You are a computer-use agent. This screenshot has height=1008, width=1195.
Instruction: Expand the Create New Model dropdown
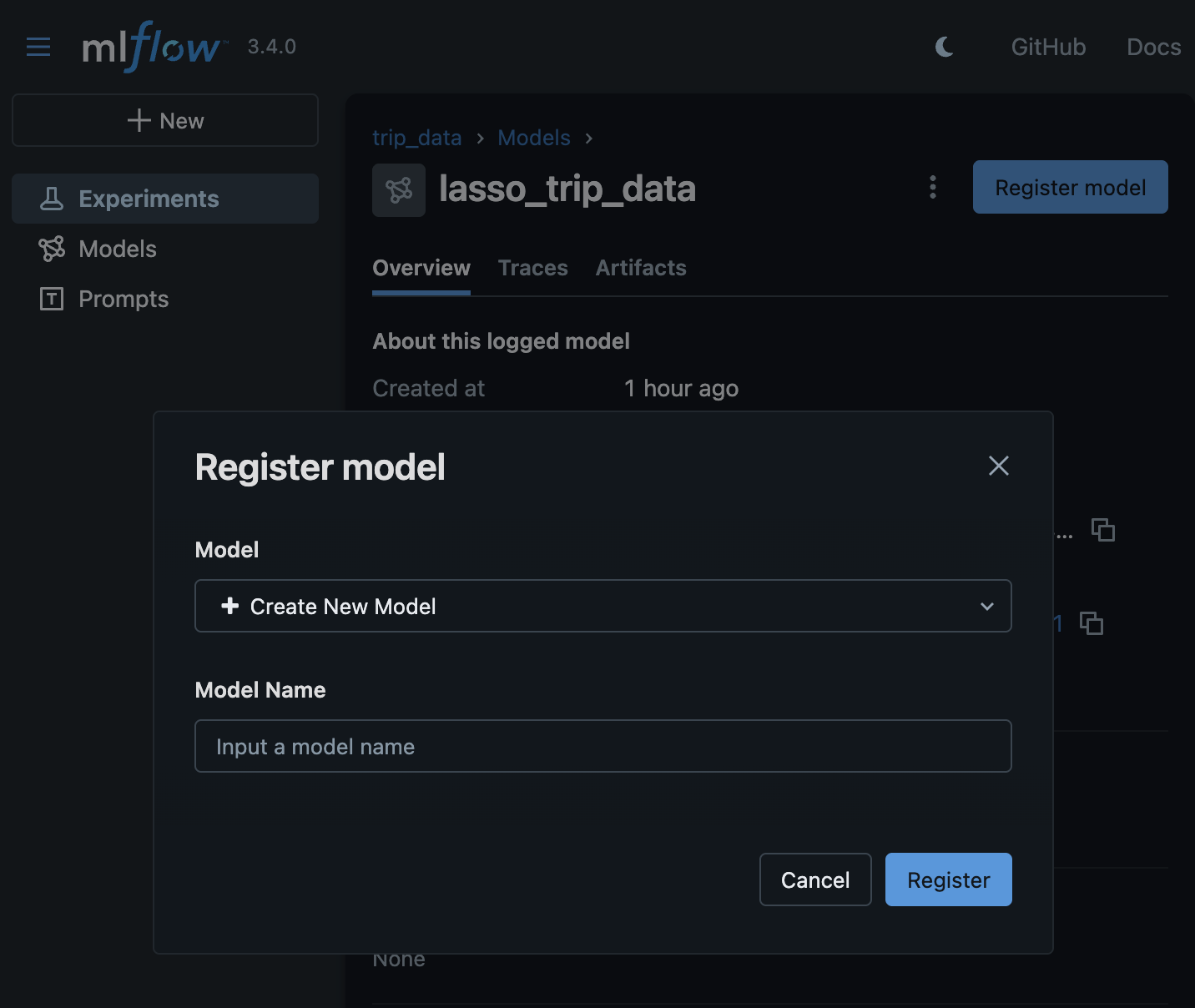coord(603,606)
